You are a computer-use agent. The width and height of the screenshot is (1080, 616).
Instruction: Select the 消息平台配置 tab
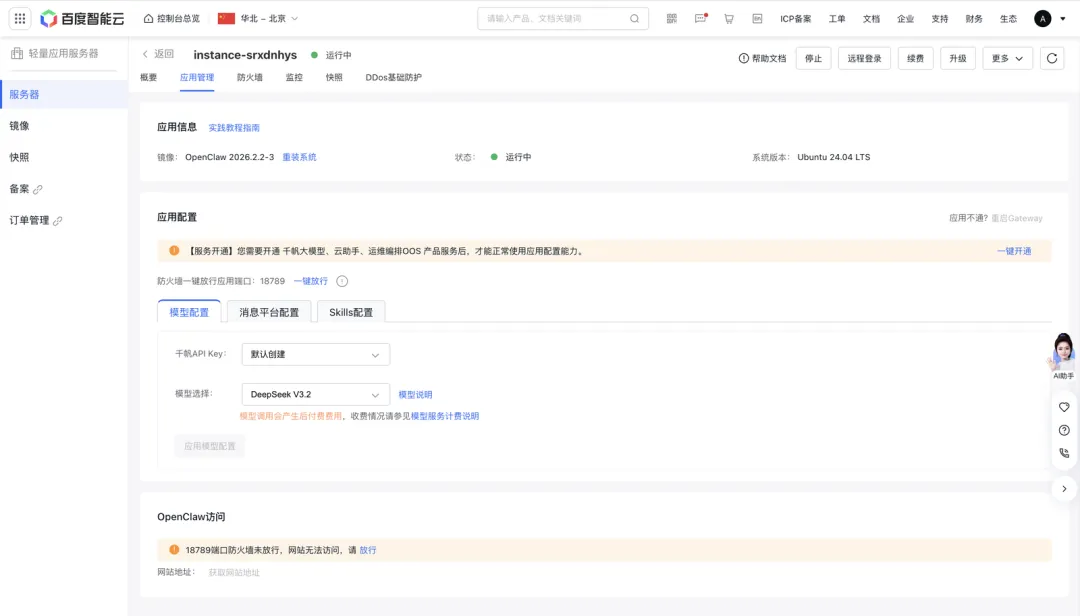[x=269, y=312]
